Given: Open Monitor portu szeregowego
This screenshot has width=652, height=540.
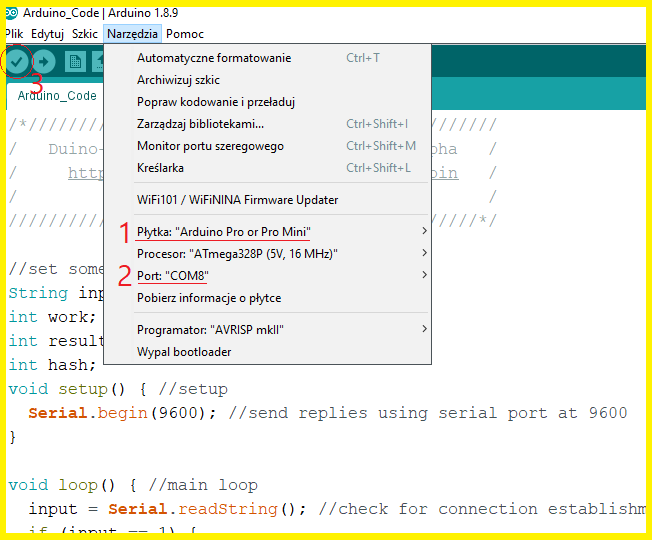Looking at the screenshot, I should pos(267,146).
